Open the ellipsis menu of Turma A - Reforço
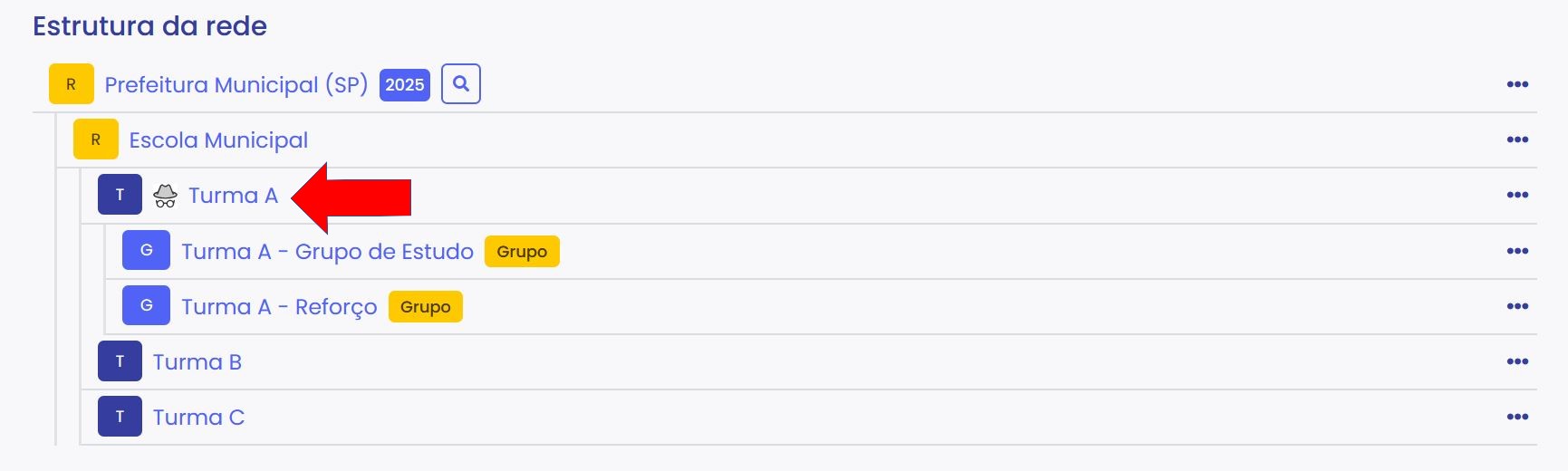Screen dimensions: 1568x471 (1517, 306)
